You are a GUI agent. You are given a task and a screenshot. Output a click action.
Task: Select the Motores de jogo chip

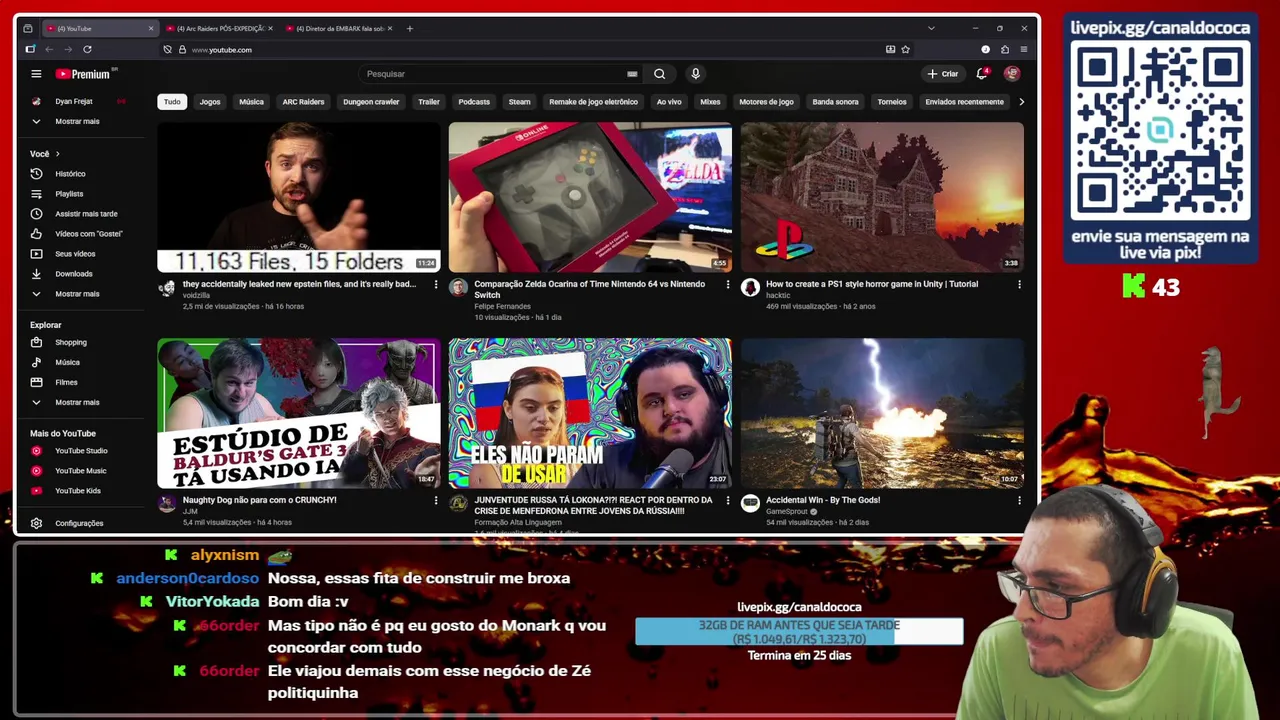(x=766, y=102)
